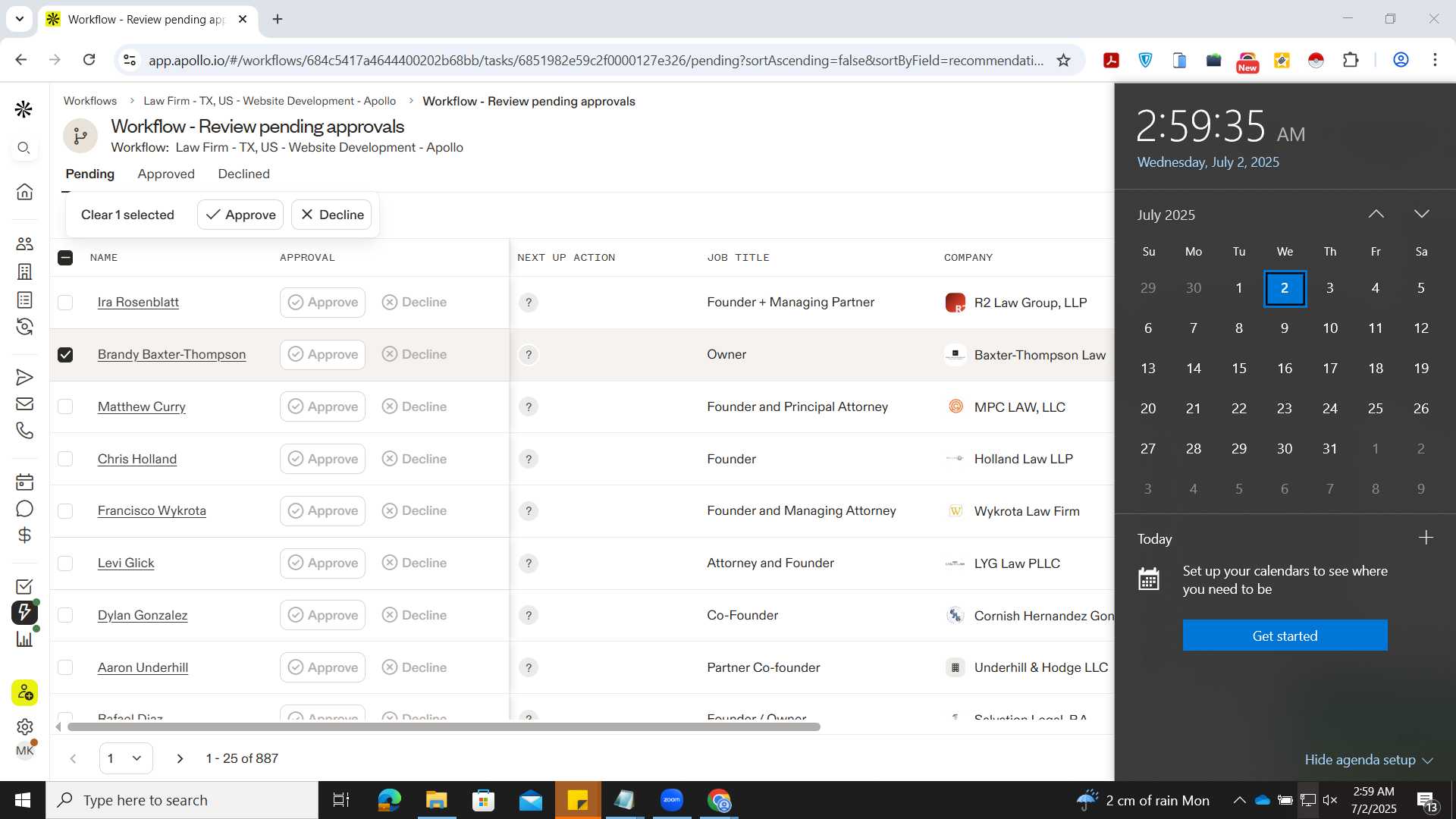Image resolution: width=1456 pixels, height=819 pixels.
Task: Open Sequences paper-plane icon in sidebar
Action: coord(24,377)
